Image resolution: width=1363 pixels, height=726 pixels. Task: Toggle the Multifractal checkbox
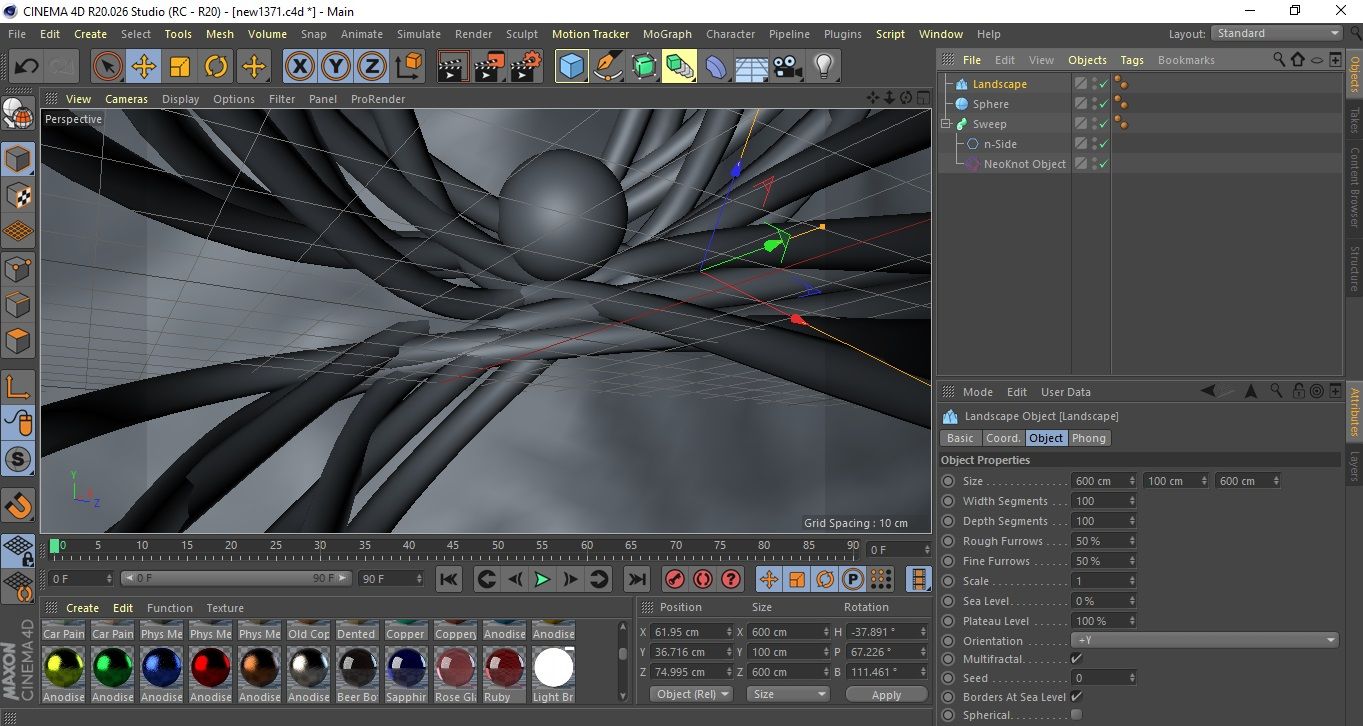pos(1076,659)
